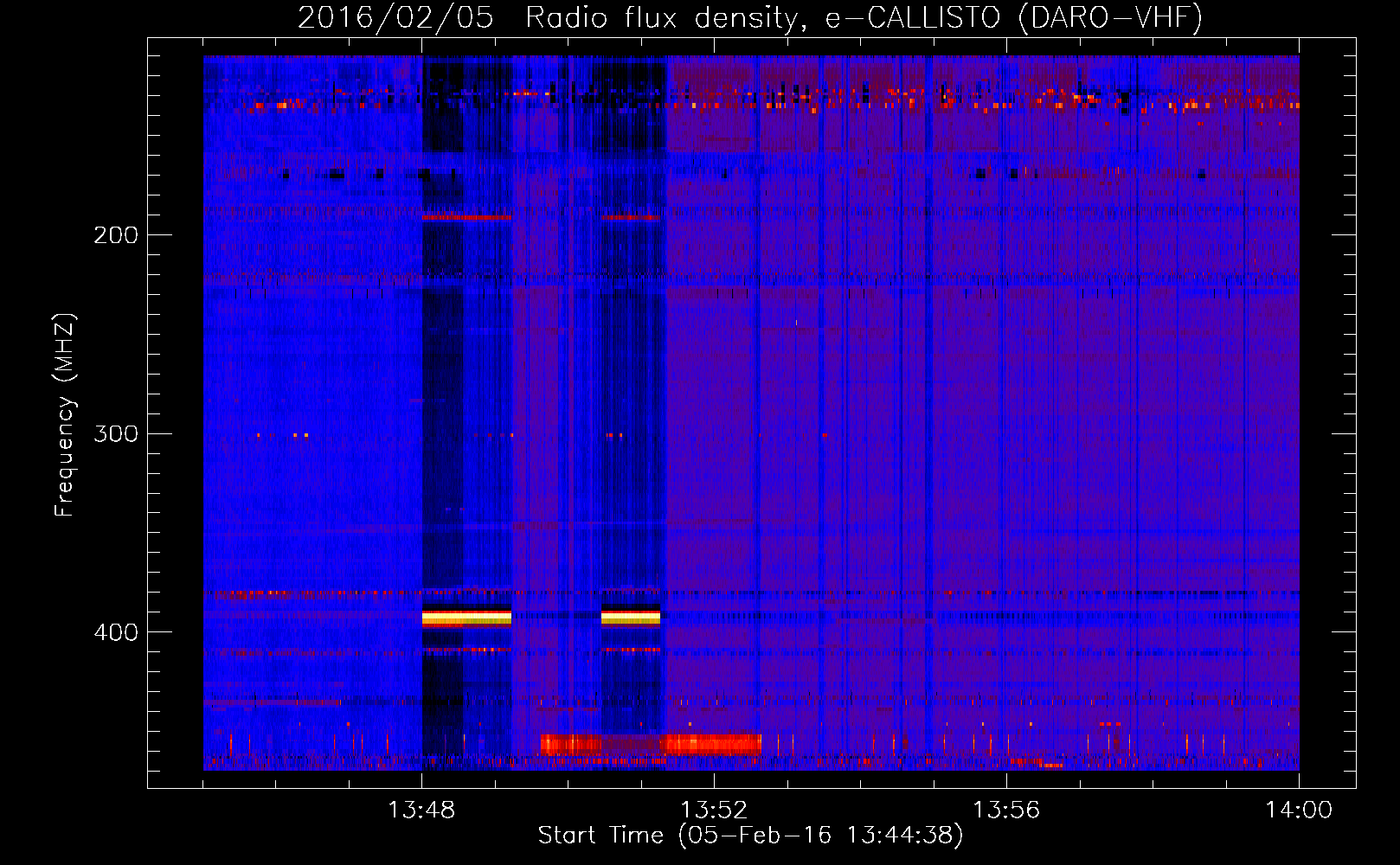Click the 13:48 time tick label
This screenshot has height=865, width=1400.
[421, 811]
